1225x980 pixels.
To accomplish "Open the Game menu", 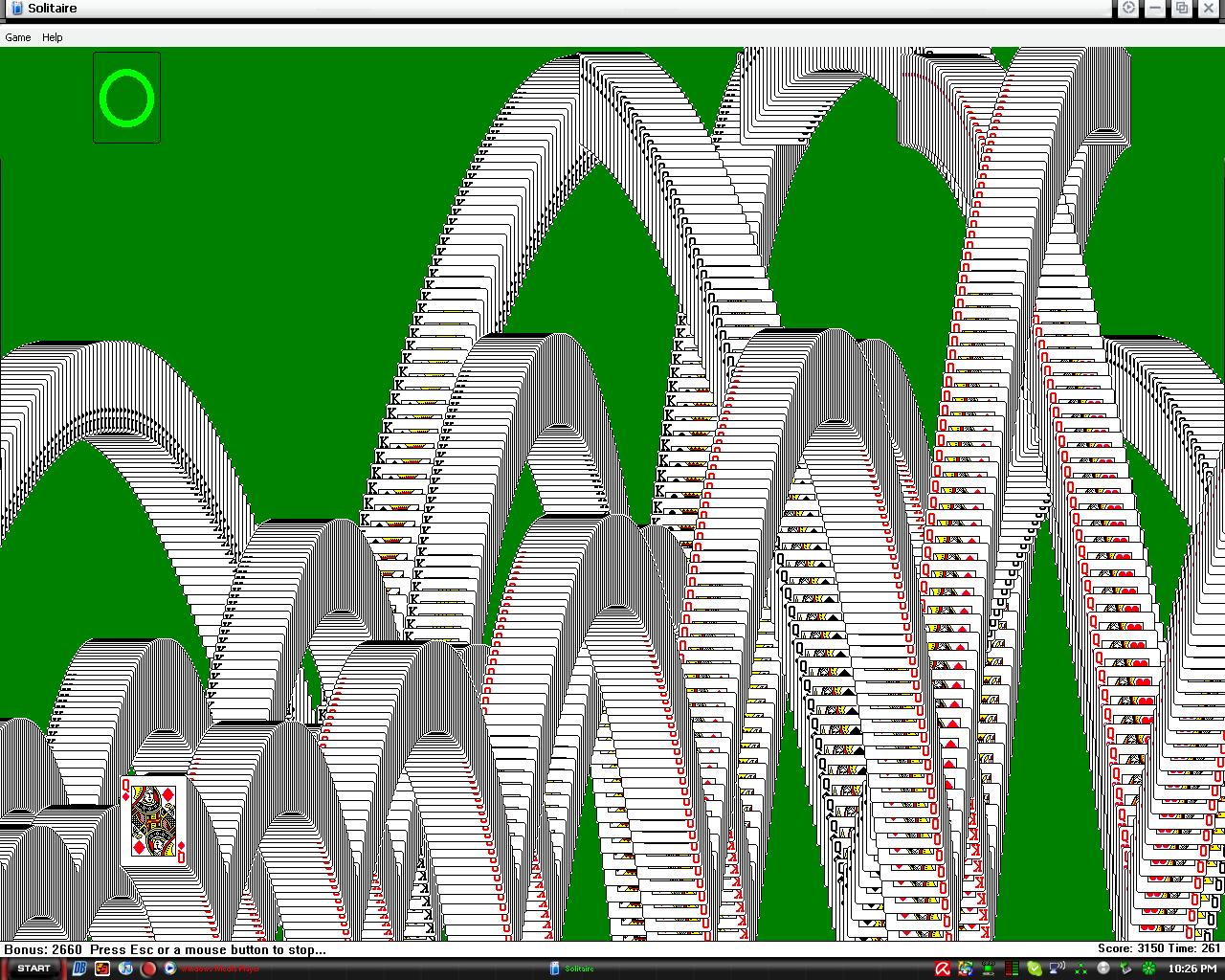I will pyautogui.click(x=18, y=37).
